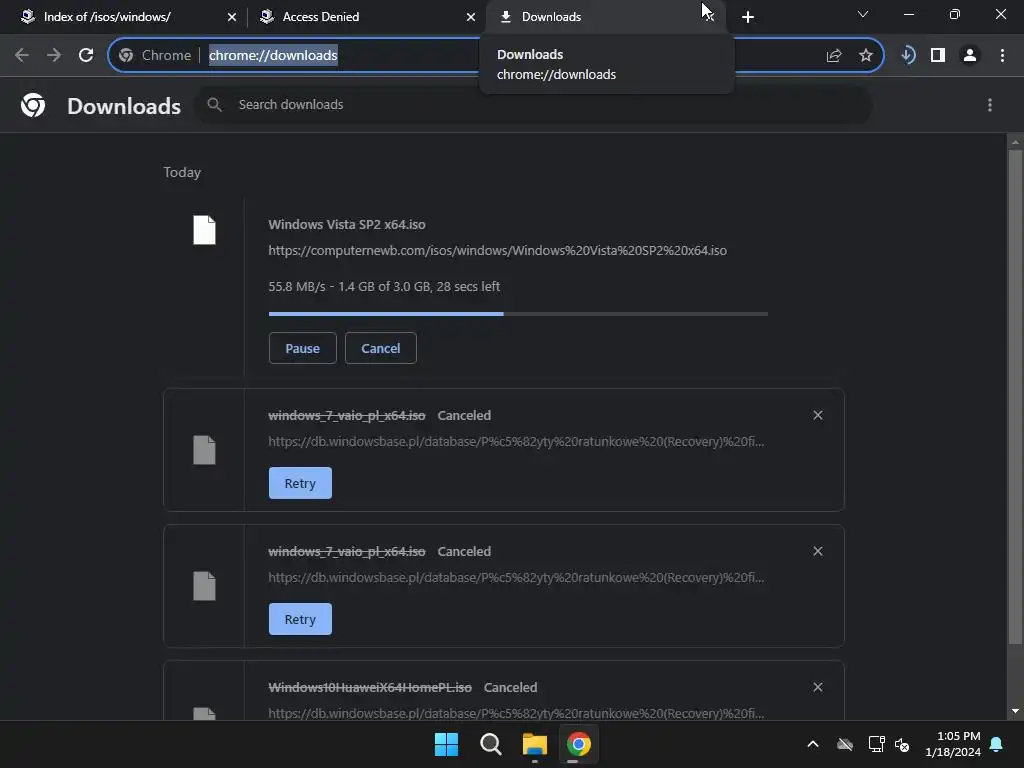Select the Downloads tab
This screenshot has height=768, width=1024.
tap(588, 17)
